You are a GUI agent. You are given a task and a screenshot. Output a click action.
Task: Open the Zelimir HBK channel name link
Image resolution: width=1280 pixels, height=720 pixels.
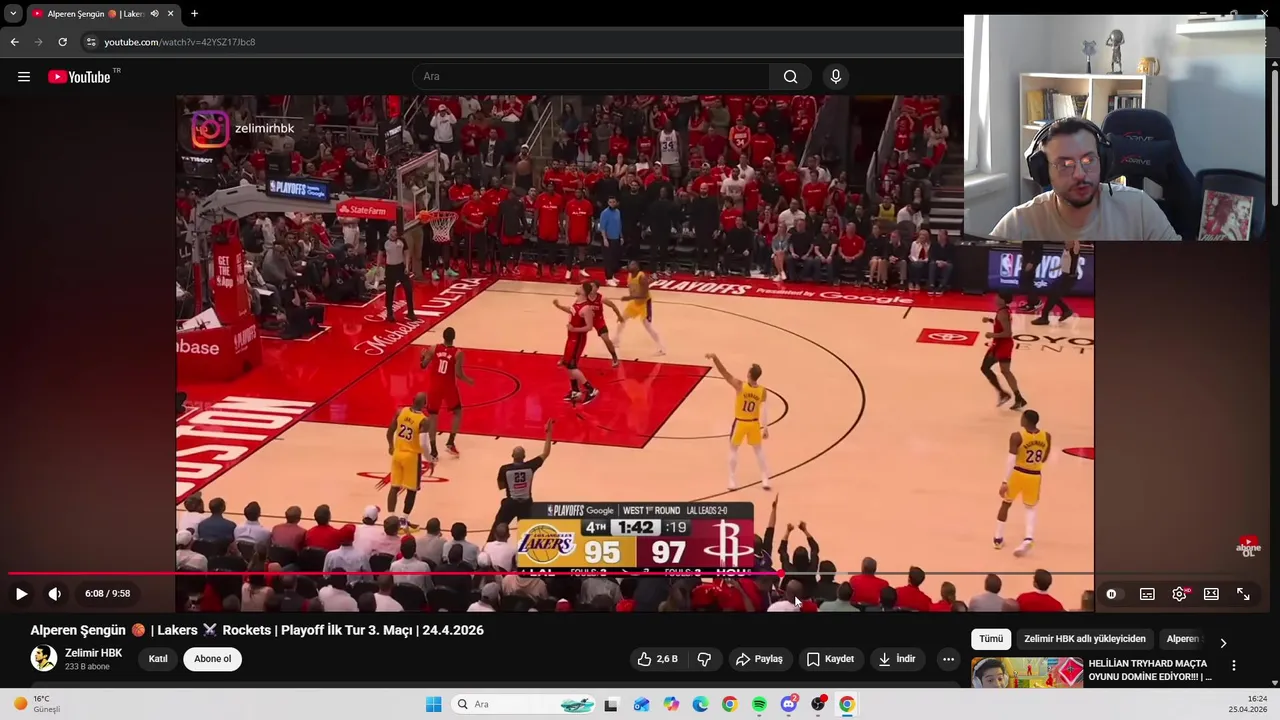pyautogui.click(x=93, y=653)
